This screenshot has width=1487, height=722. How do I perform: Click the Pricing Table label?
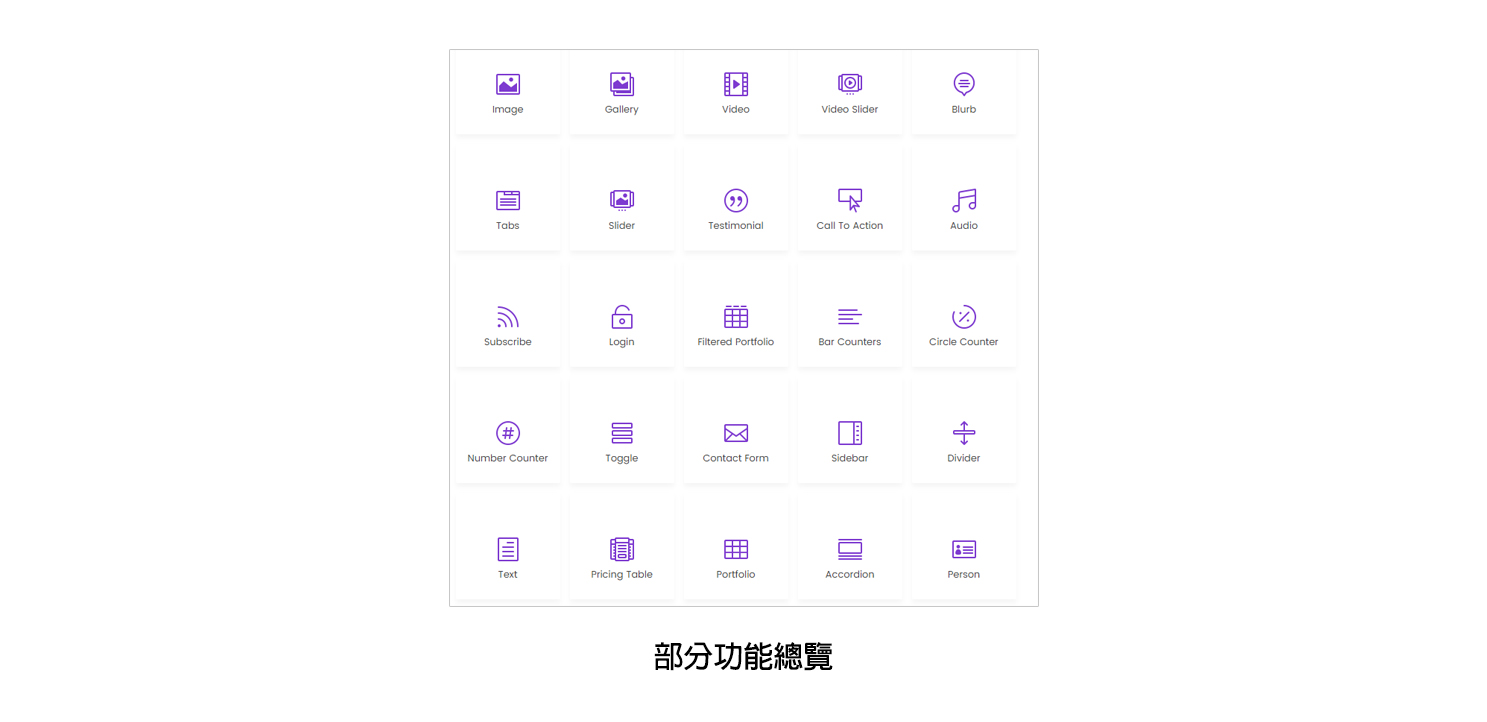click(x=622, y=575)
